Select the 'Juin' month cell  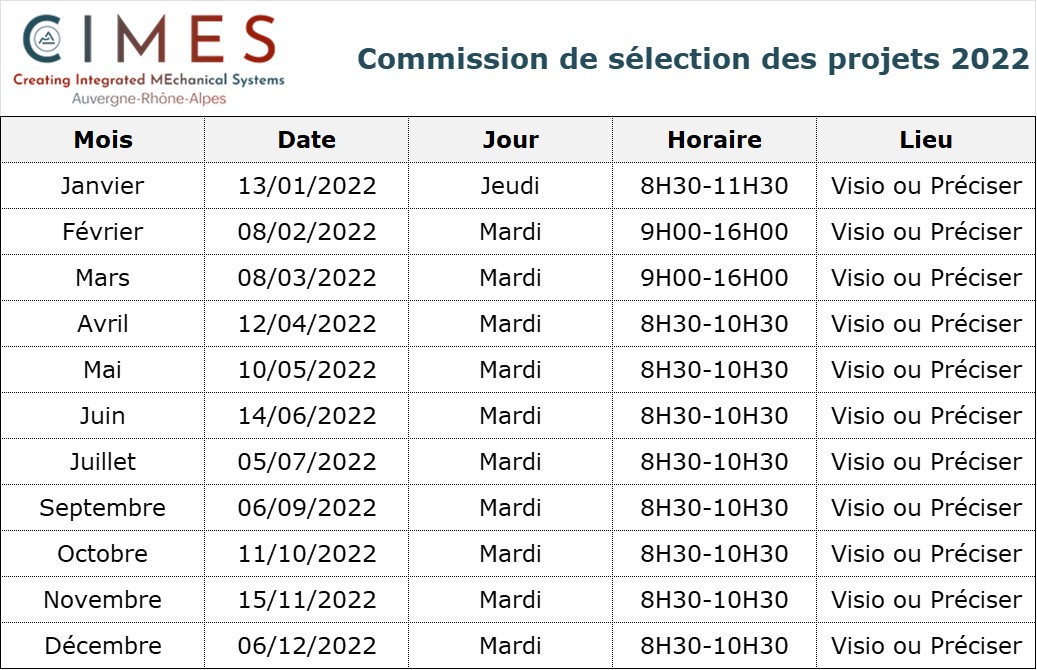103,416
